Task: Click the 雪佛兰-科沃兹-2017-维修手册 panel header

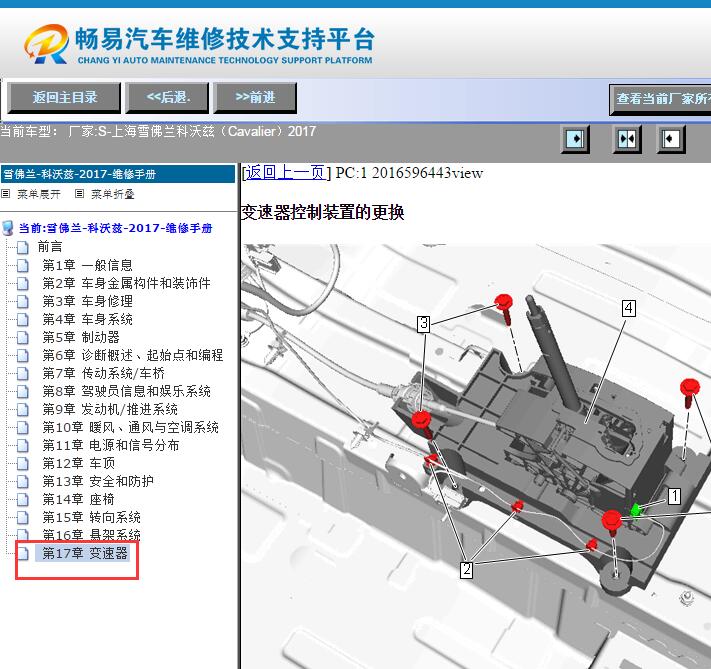Action: click(x=118, y=174)
